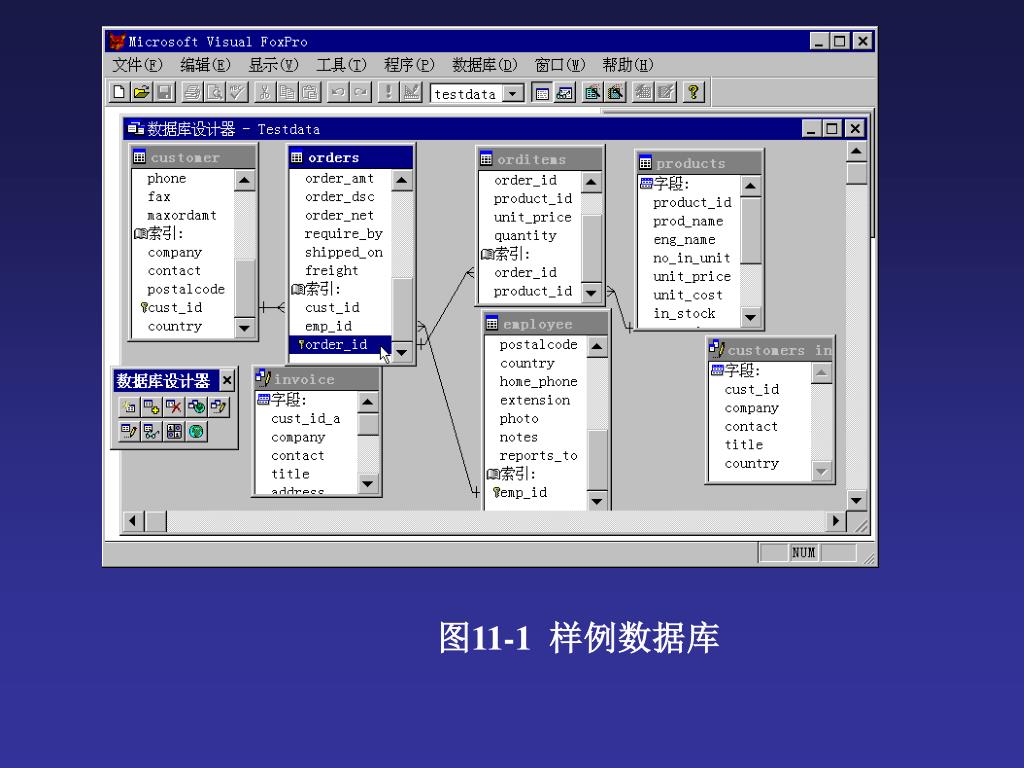Click the Save diskette toolbar icon
The width and height of the screenshot is (1024, 768).
tap(164, 92)
